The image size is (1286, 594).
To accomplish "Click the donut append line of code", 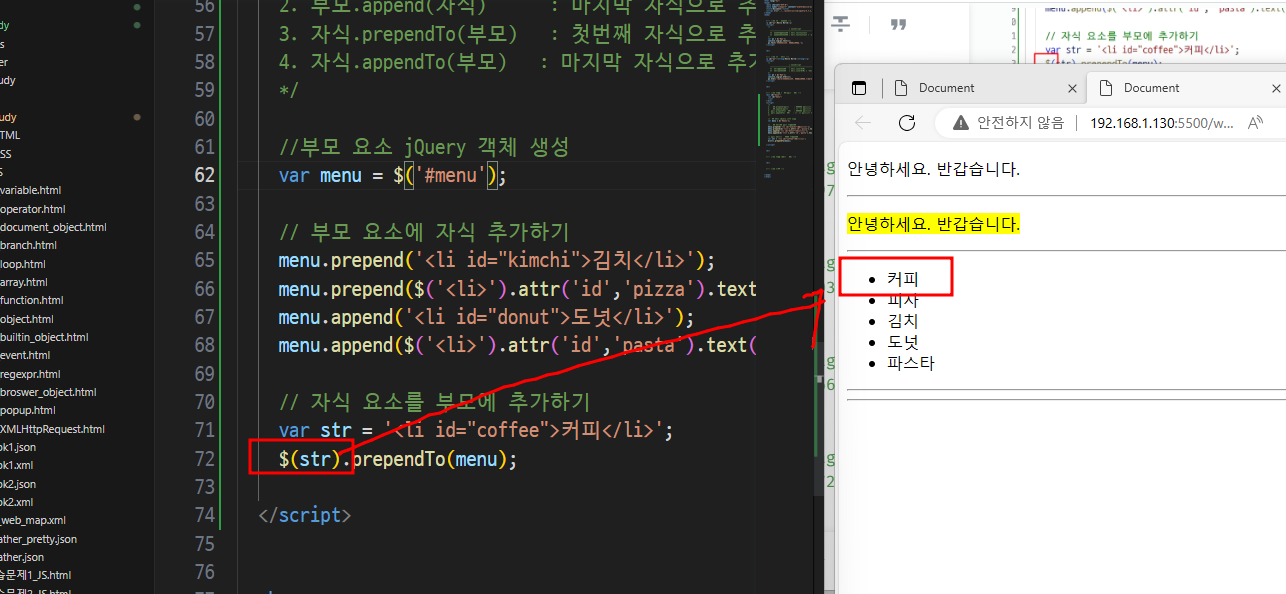I will pos(486,318).
